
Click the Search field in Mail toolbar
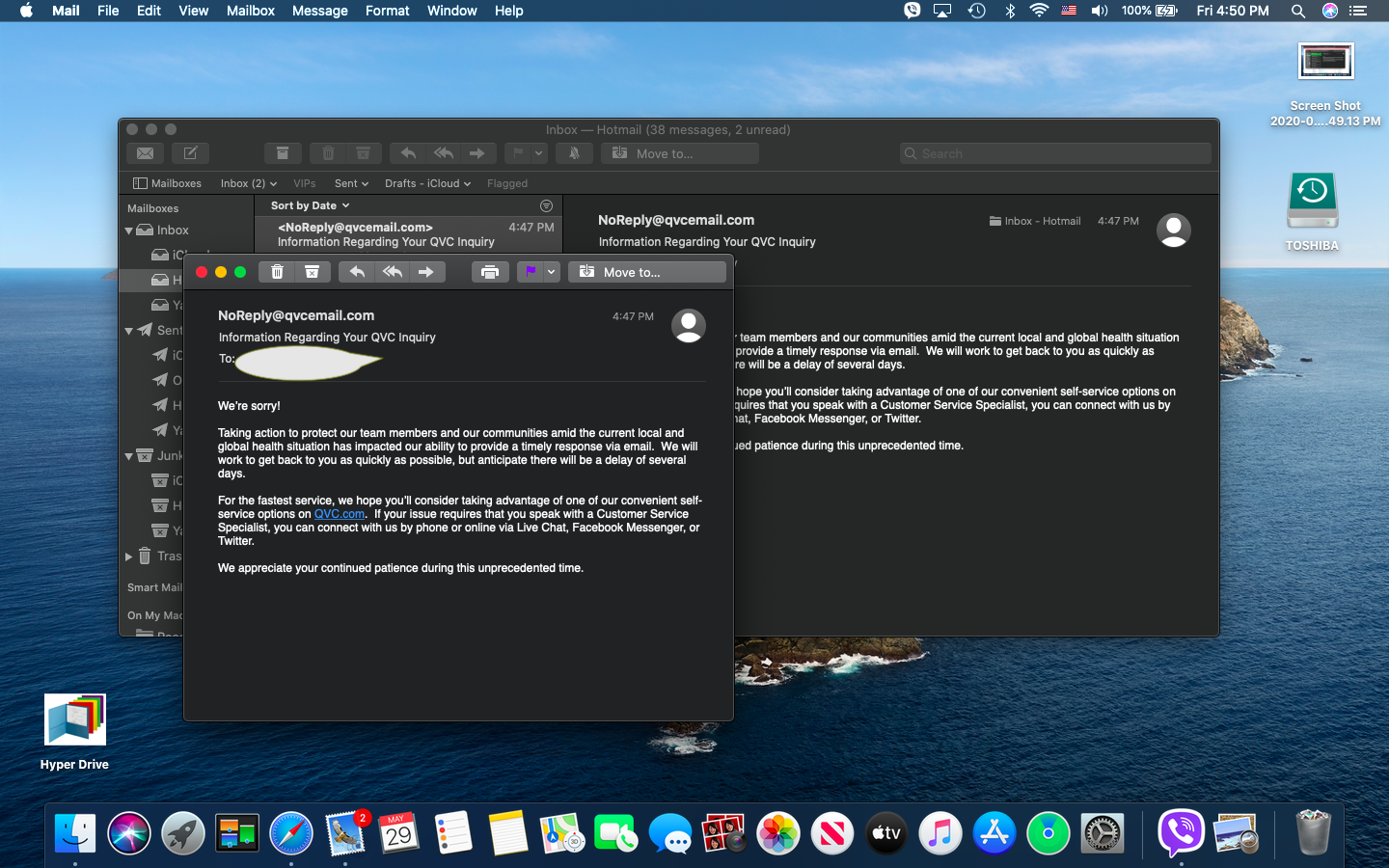[x=1055, y=153]
